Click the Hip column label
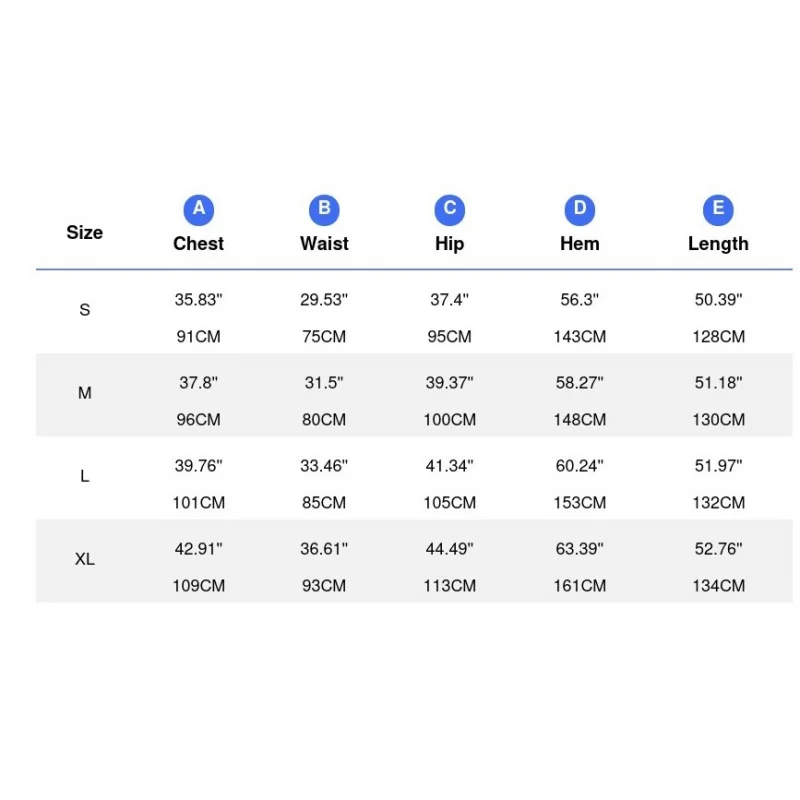Screen dimensions: 800x800 (449, 244)
